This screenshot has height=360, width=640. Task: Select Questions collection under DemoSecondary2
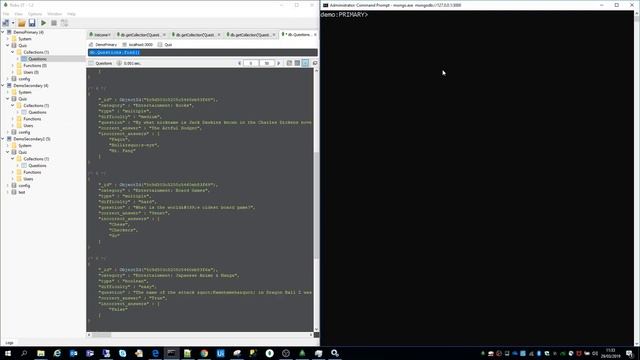pyautogui.click(x=37, y=166)
